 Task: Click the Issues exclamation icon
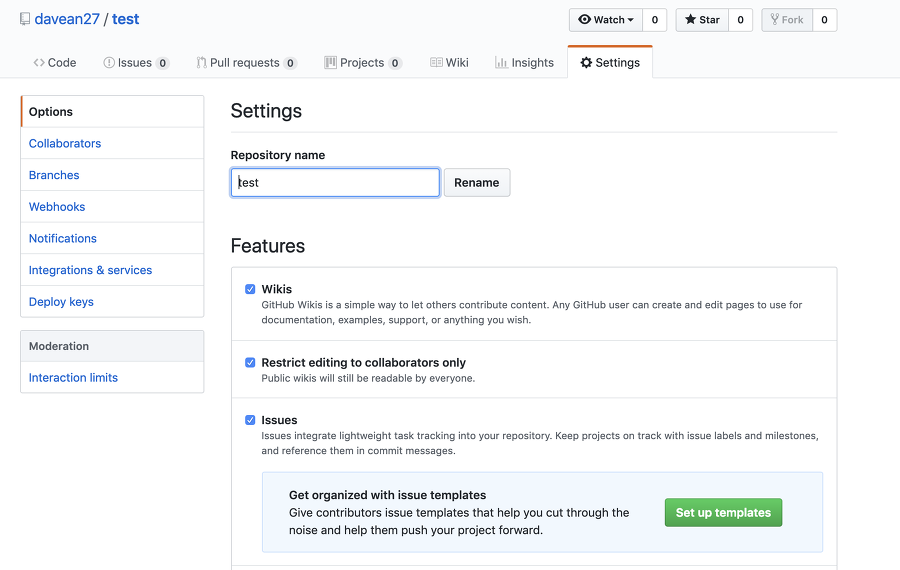point(108,63)
